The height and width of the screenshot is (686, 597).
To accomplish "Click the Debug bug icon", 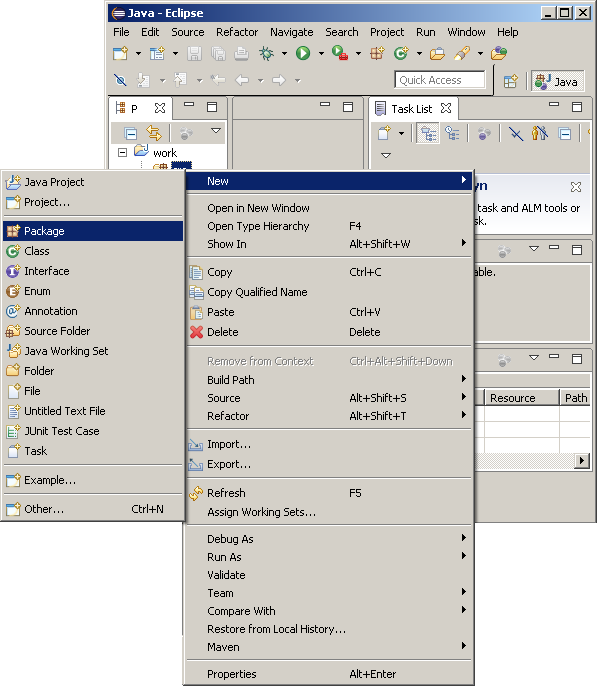I will click(x=266, y=53).
